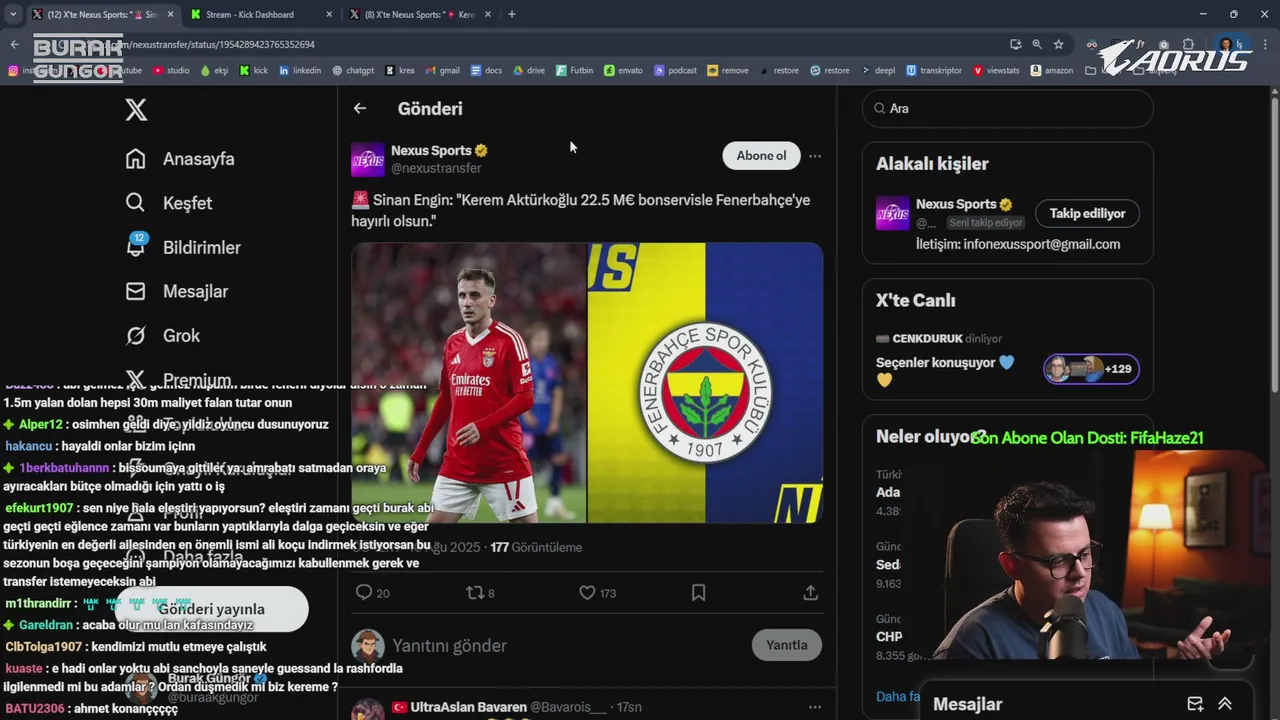Compose new message icon in Mesajlar drawer
The height and width of the screenshot is (720, 1280).
tap(1194, 704)
